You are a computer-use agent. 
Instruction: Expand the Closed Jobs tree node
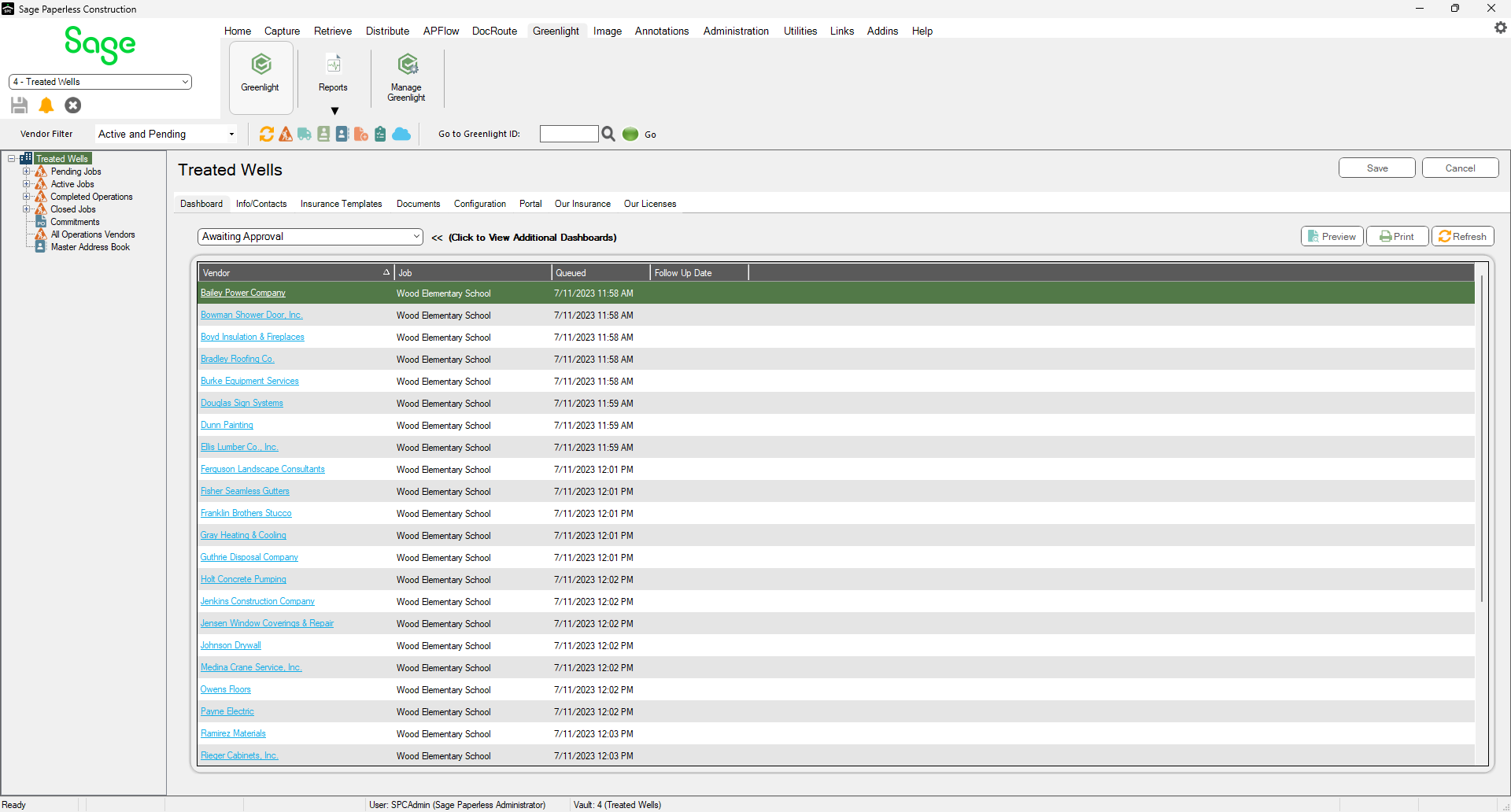26,209
